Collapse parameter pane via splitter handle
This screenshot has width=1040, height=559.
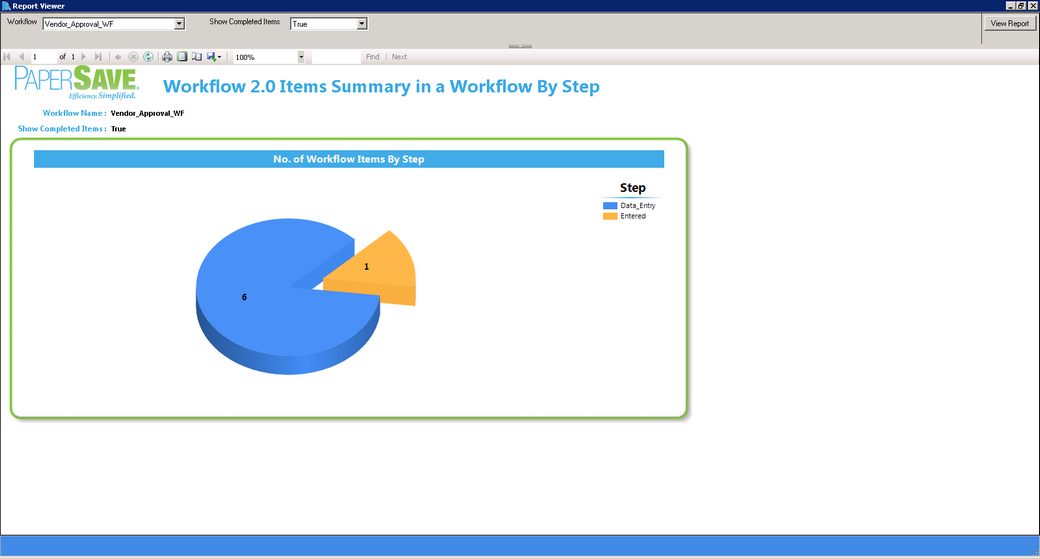(520, 46)
